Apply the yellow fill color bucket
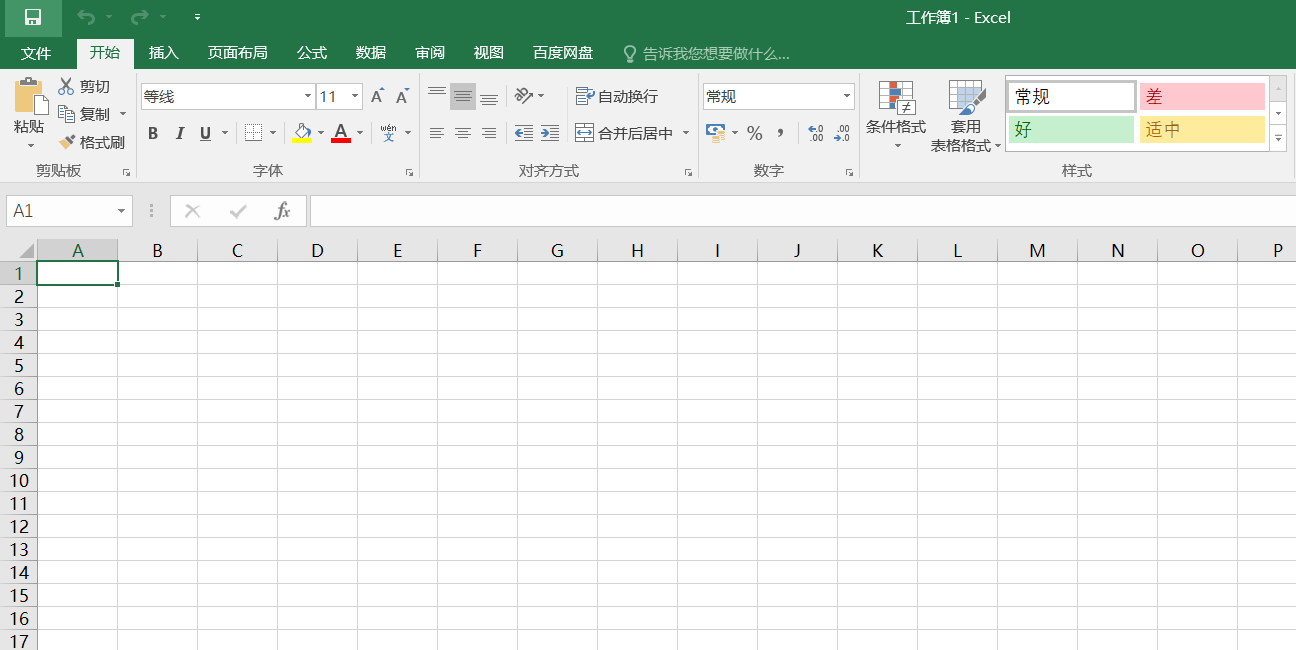 (302, 133)
